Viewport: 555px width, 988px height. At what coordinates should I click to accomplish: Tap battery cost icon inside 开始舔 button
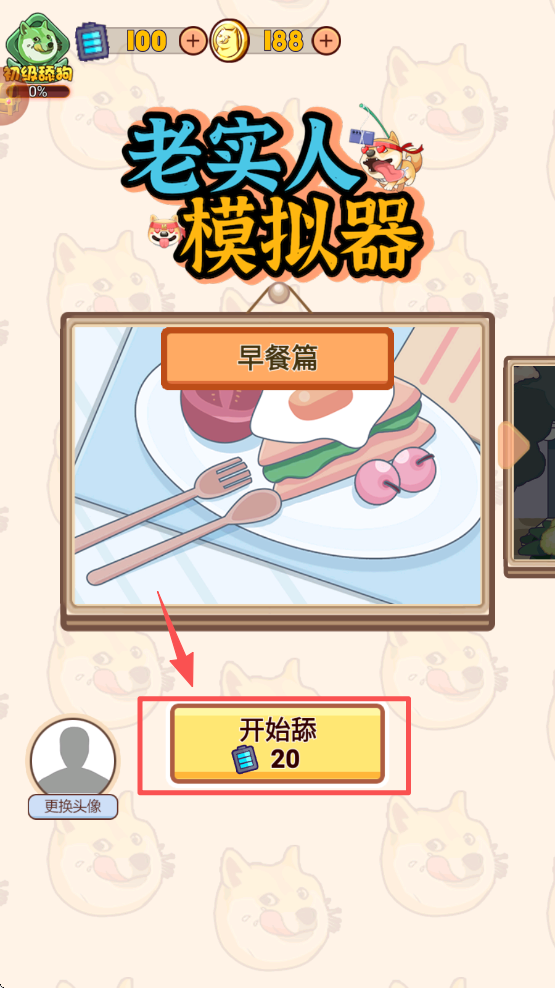point(244,759)
